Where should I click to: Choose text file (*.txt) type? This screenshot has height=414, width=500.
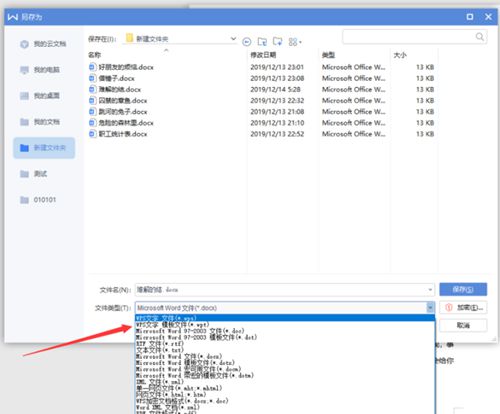tap(159, 350)
